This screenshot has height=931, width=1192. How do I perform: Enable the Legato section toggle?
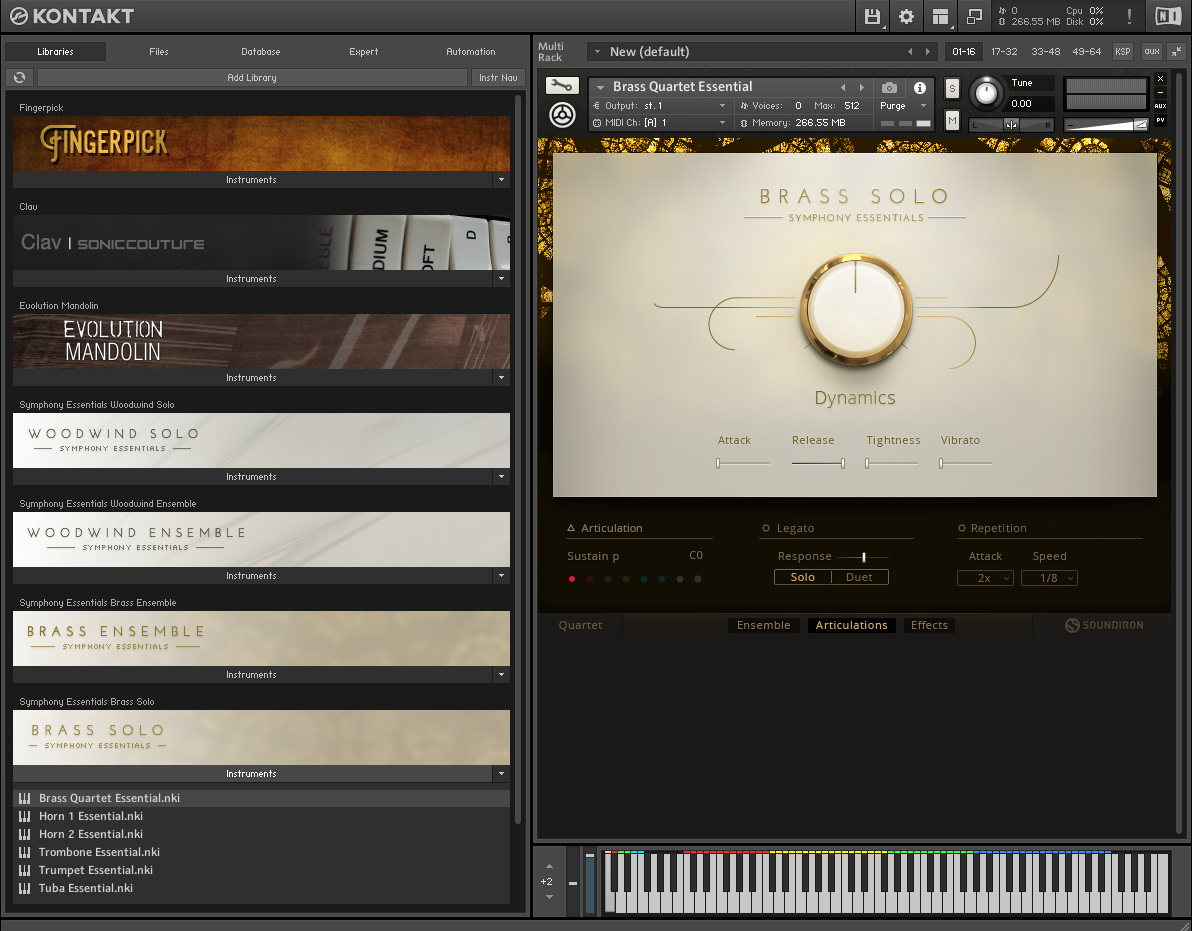(766, 528)
